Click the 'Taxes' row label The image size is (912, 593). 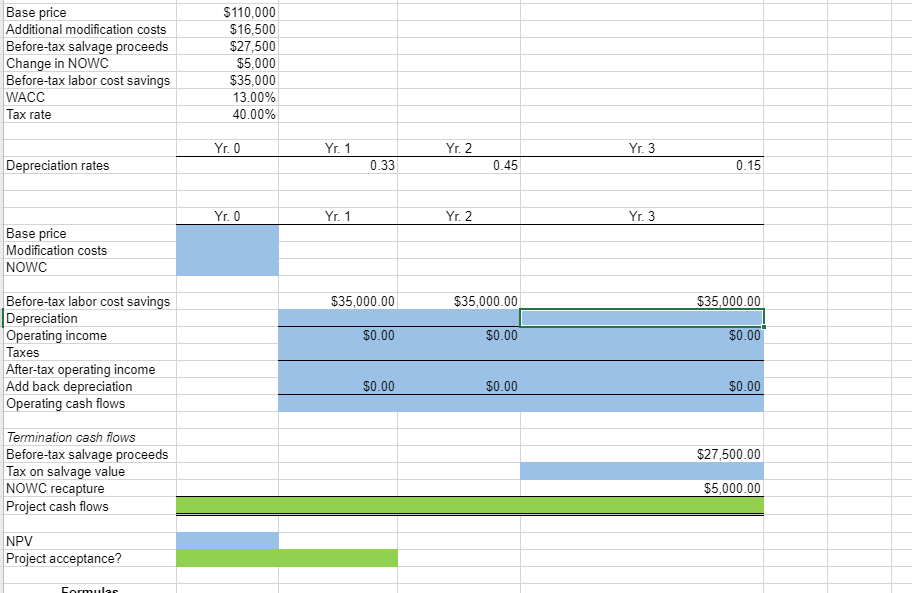23,352
